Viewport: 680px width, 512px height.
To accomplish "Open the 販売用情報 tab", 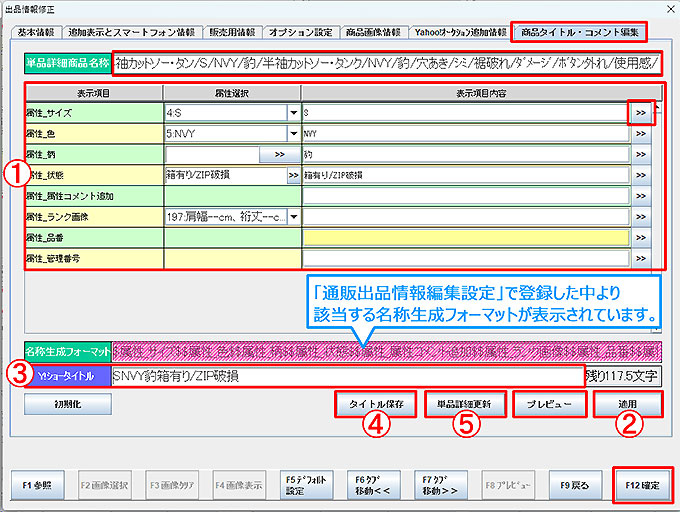I will [x=232, y=32].
